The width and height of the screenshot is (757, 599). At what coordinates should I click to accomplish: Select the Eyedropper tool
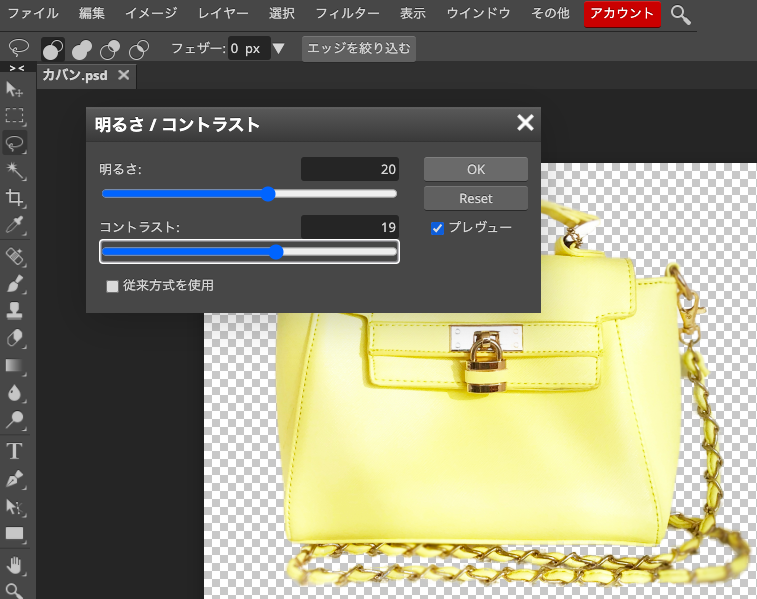14,224
